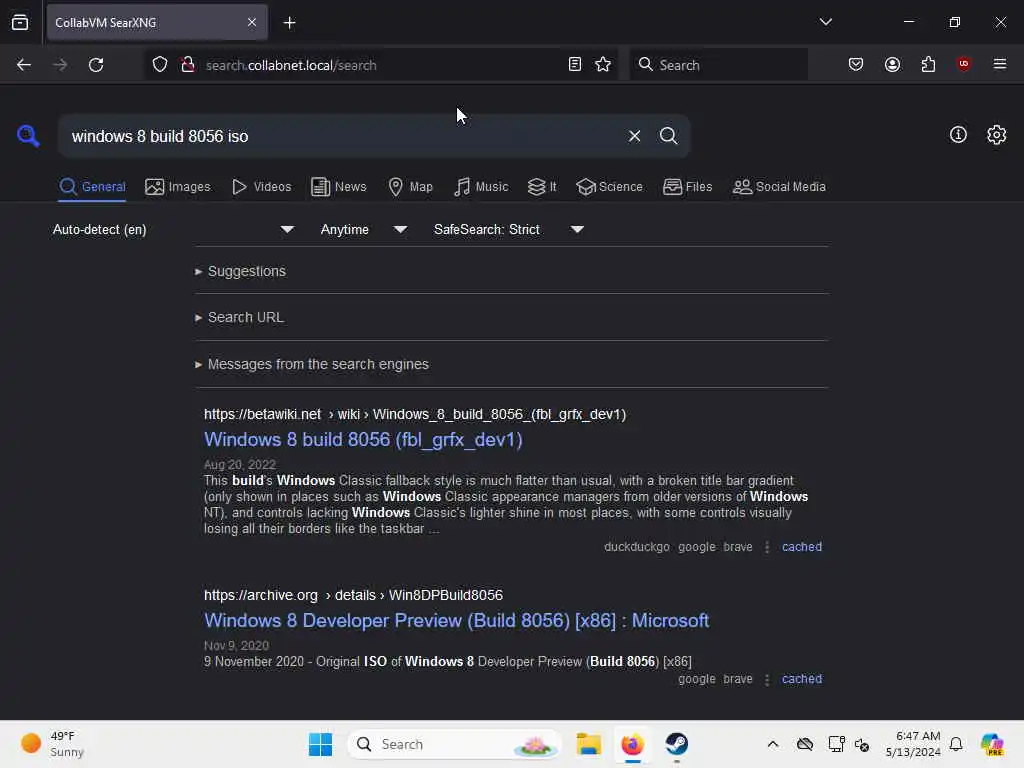The width and height of the screenshot is (1024, 768).
Task: Open Firefox recent browsing tab list icon
Action: [20, 22]
